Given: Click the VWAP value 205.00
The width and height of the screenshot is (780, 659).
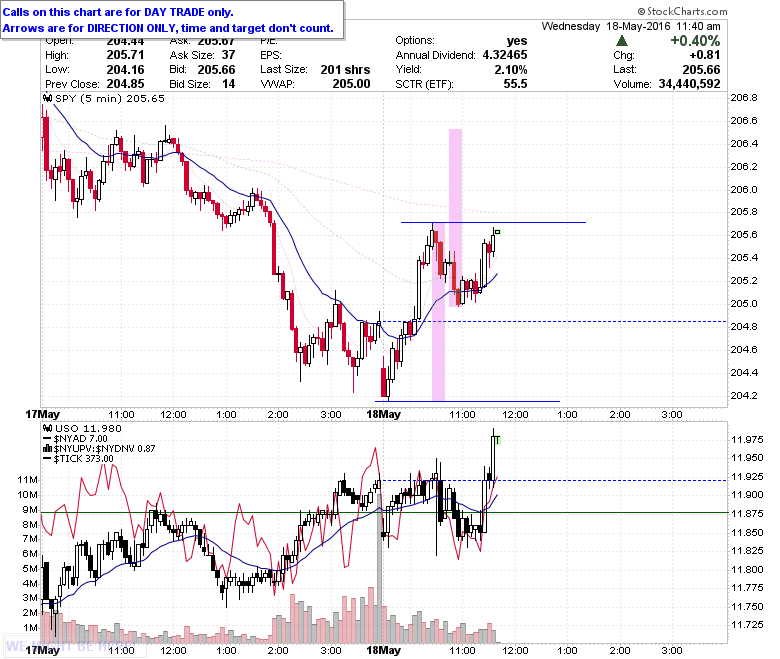Looking at the screenshot, I should (x=352, y=84).
